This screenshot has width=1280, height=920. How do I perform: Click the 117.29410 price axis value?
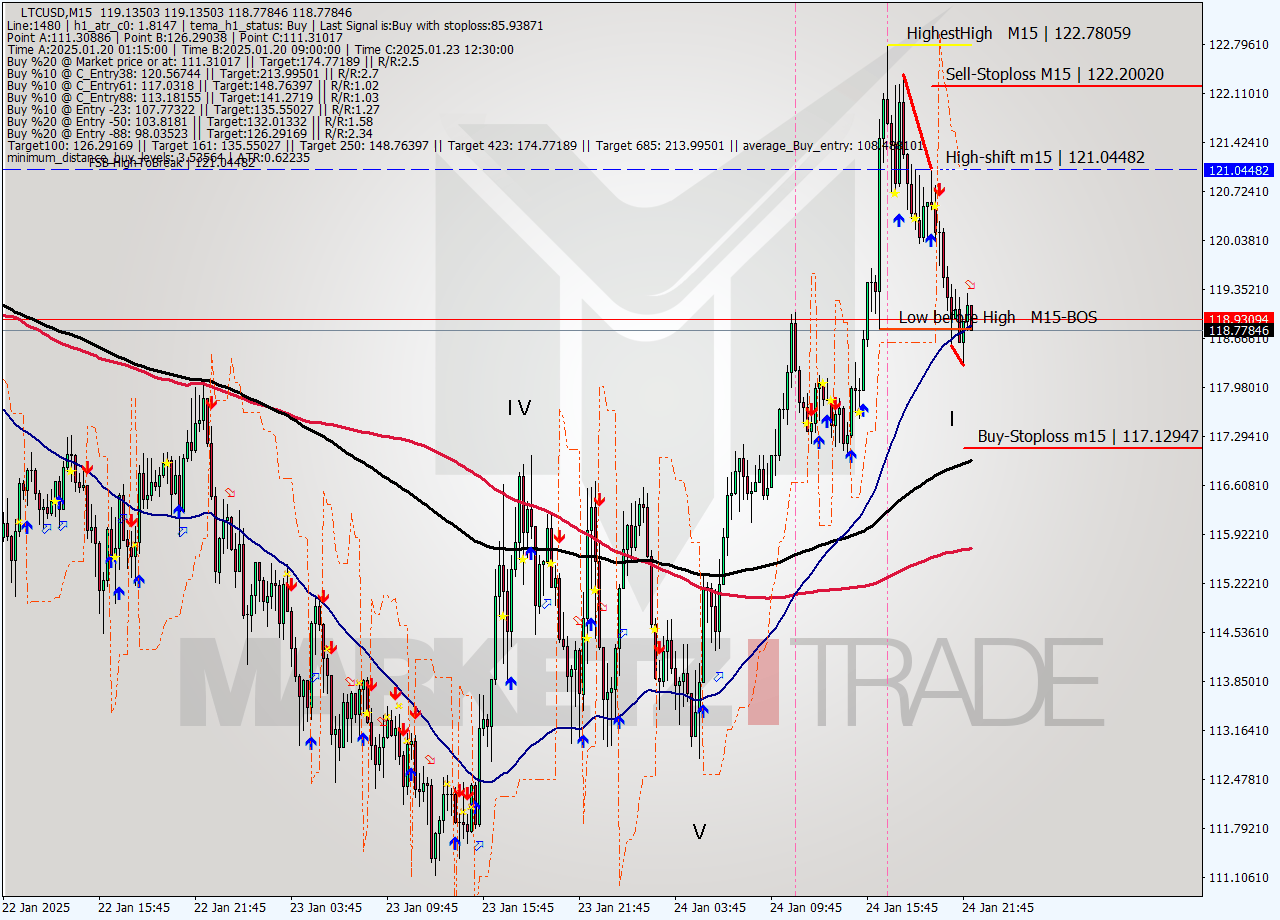pyautogui.click(x=1239, y=436)
